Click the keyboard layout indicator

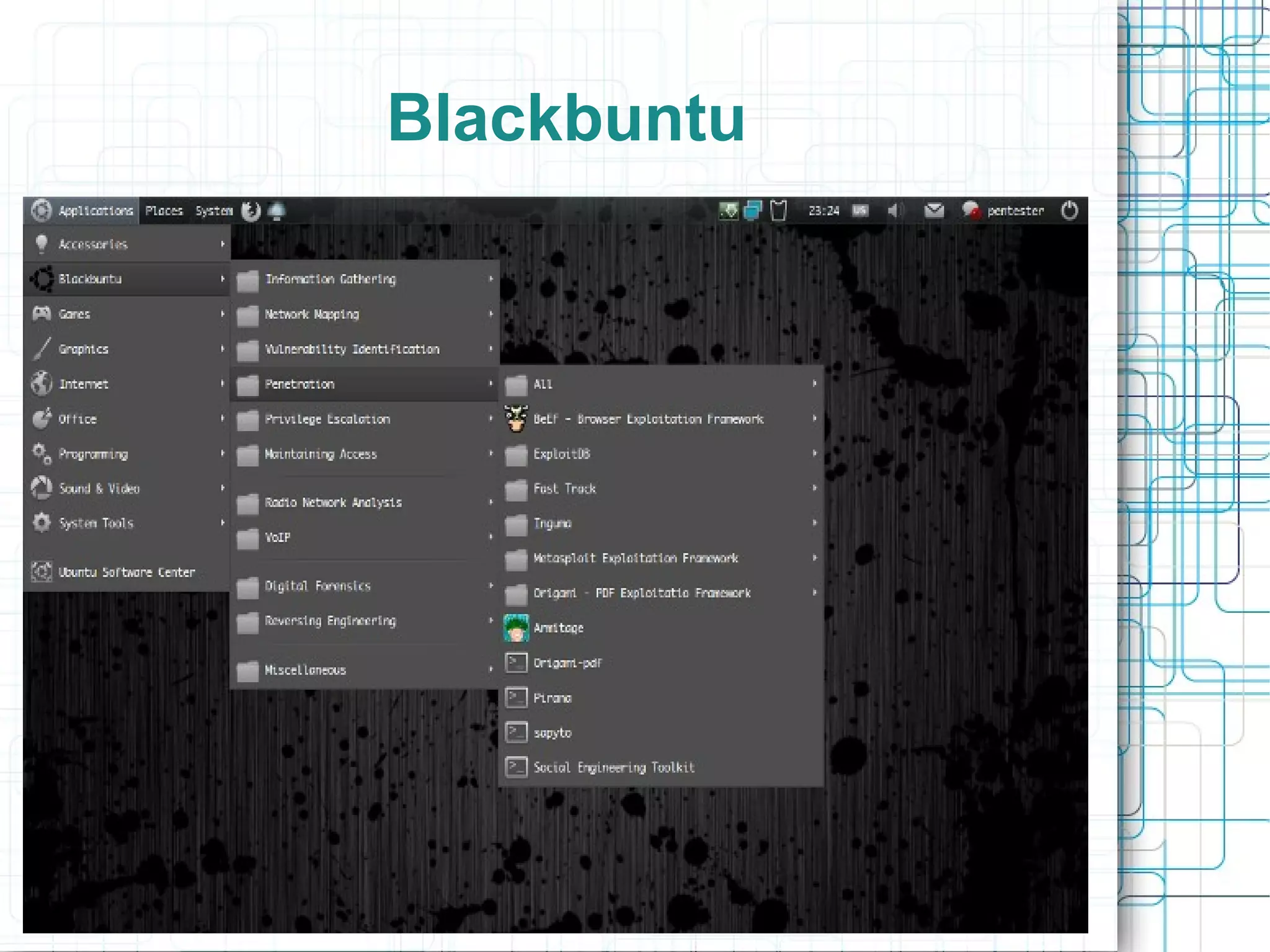(859, 211)
